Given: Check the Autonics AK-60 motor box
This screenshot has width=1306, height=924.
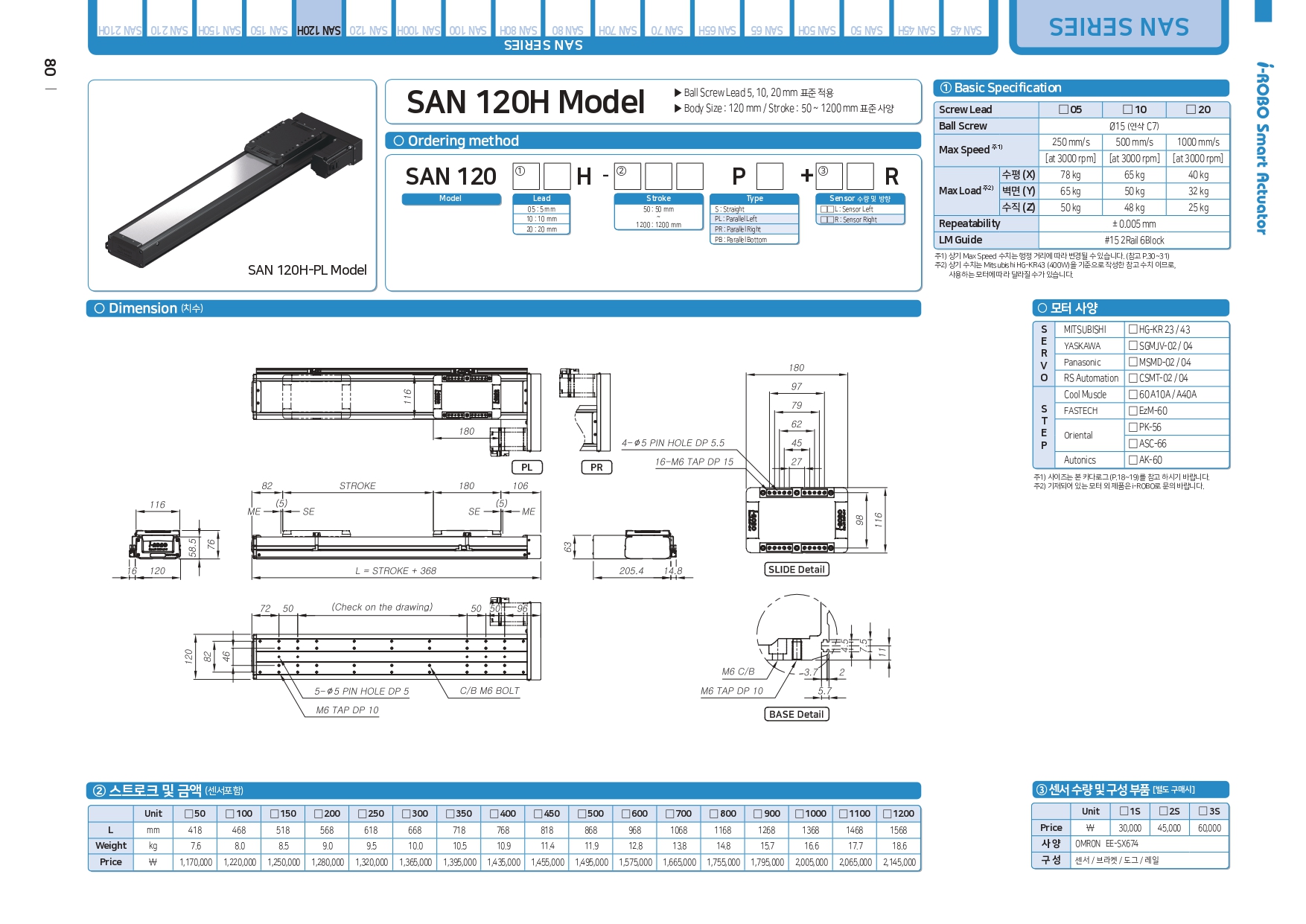Looking at the screenshot, I should [1133, 460].
